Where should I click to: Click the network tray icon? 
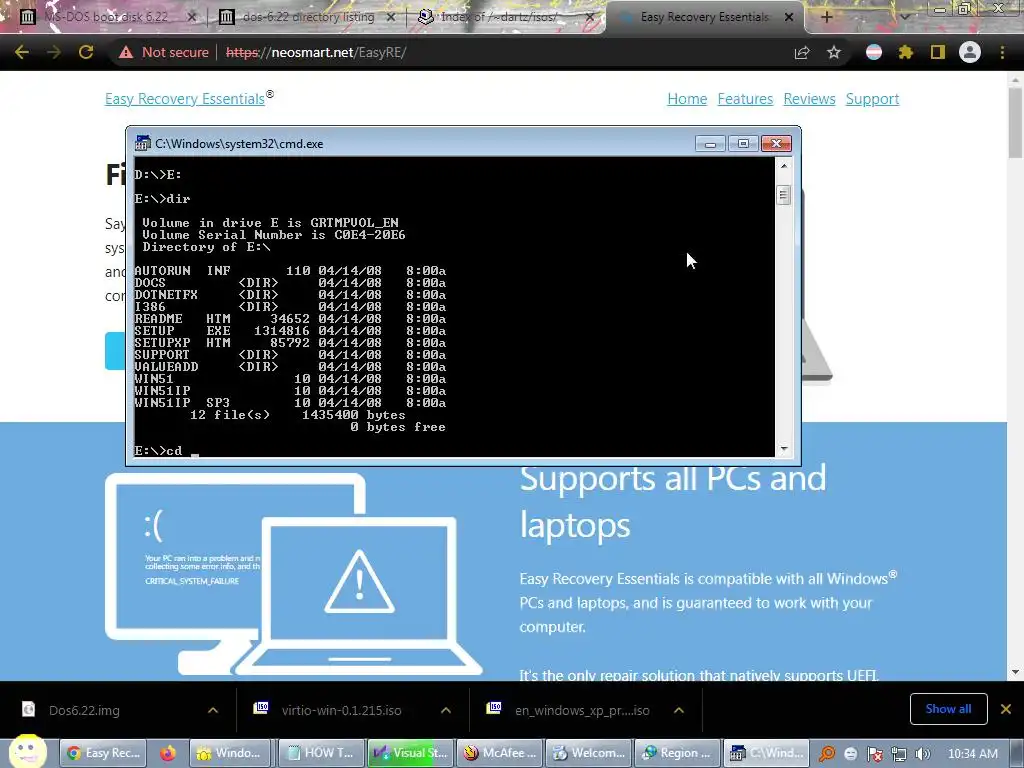coord(899,754)
